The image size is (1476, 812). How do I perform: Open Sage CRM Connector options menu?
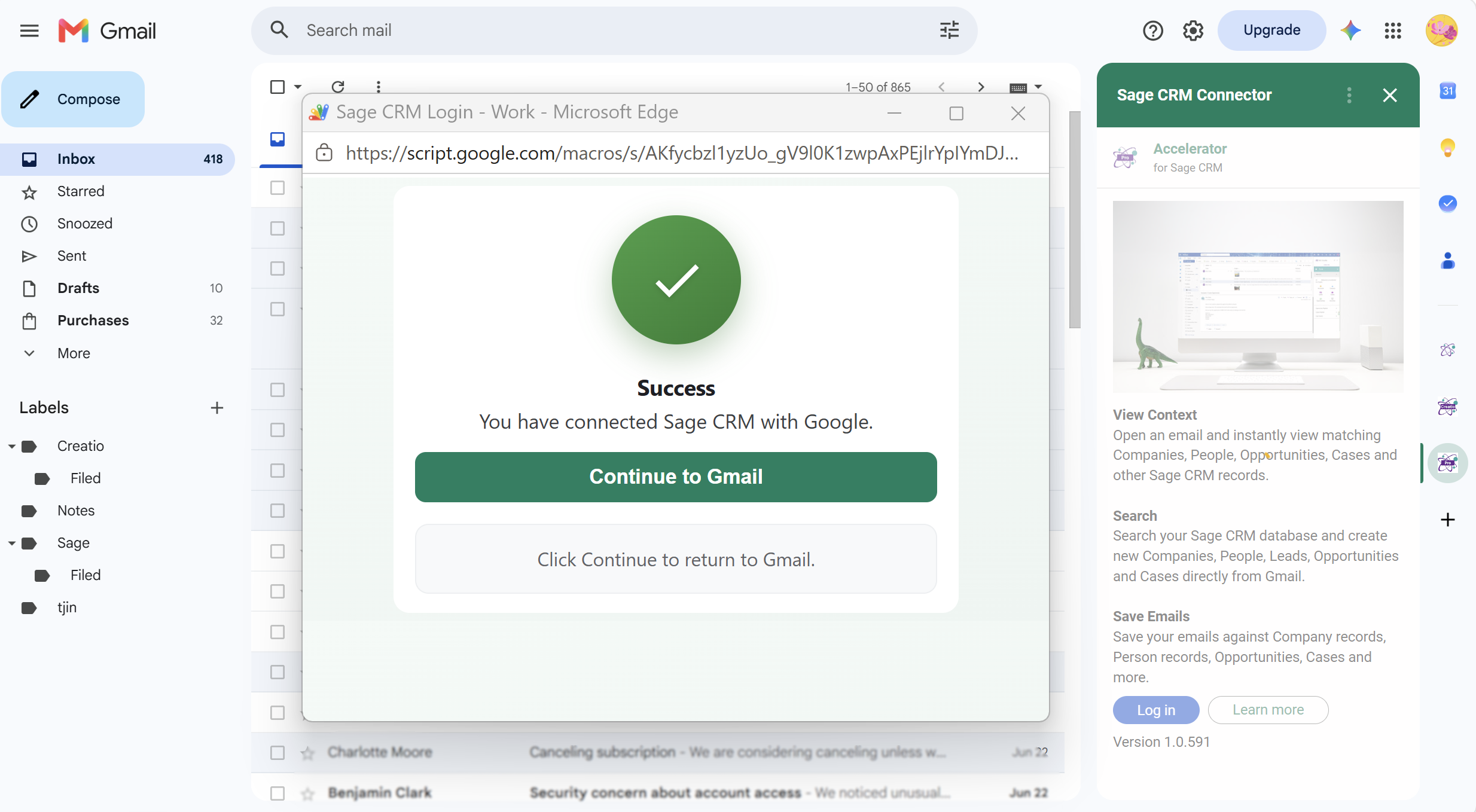[1349, 95]
